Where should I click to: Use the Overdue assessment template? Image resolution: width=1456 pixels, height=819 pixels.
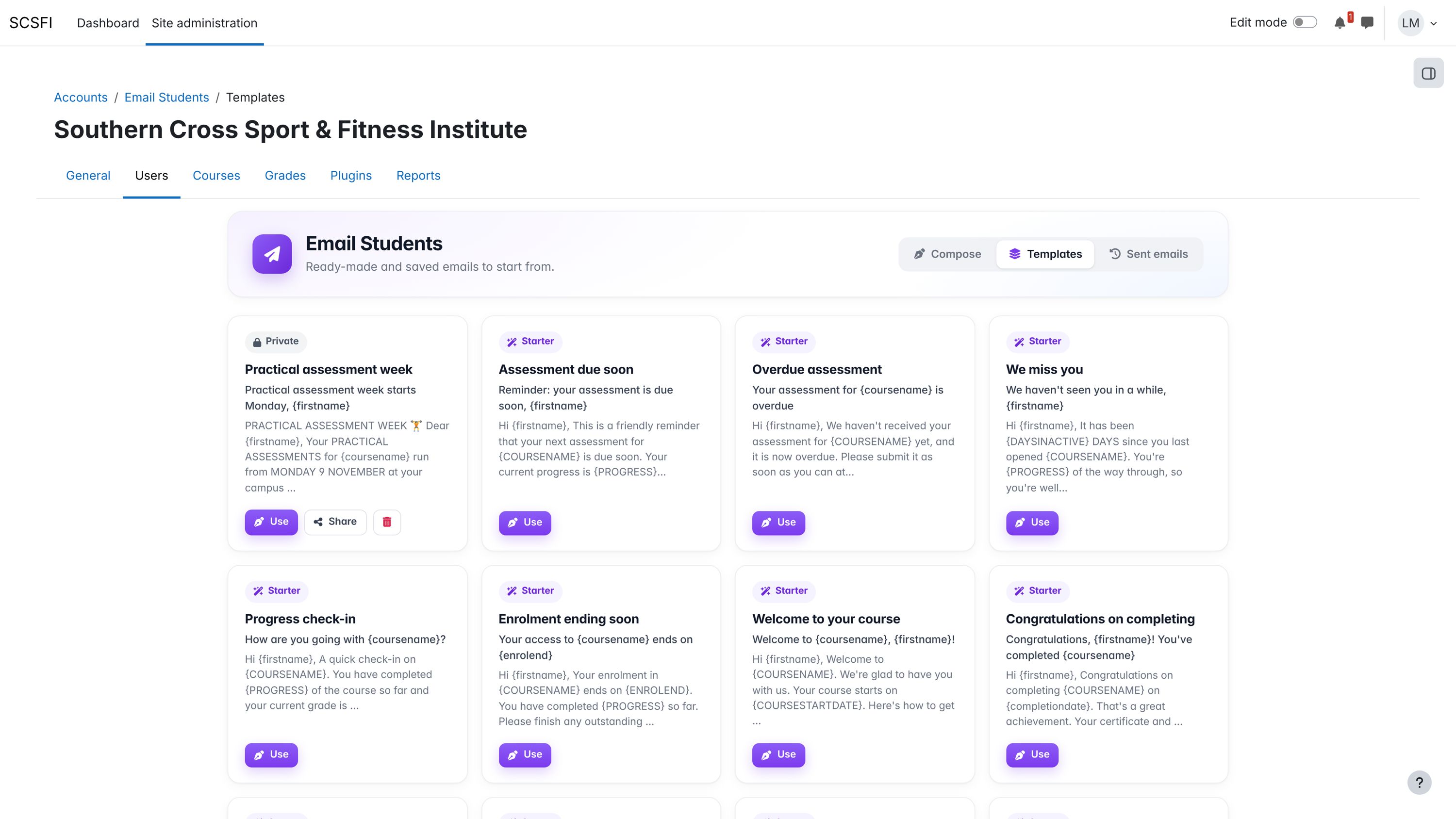[x=779, y=523]
